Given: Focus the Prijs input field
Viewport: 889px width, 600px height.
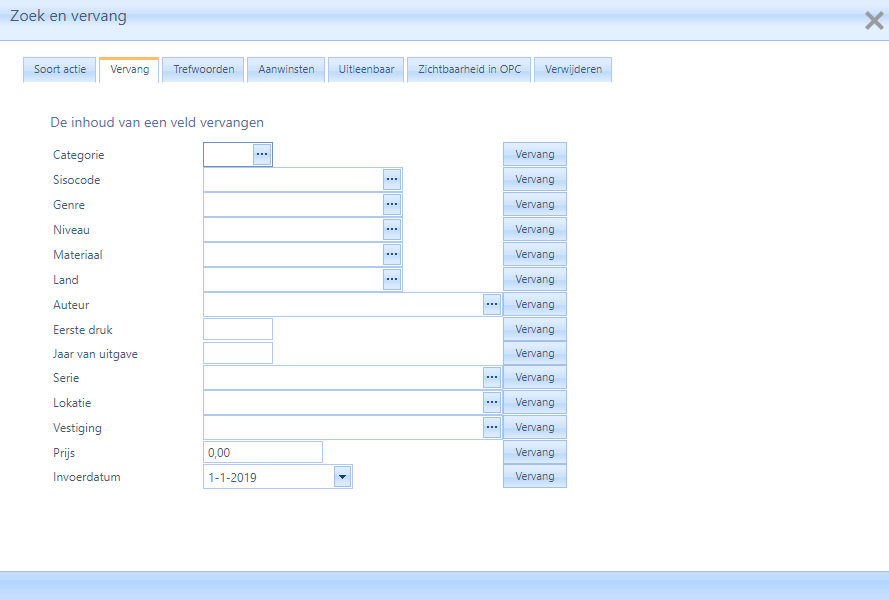Looking at the screenshot, I should 262,452.
